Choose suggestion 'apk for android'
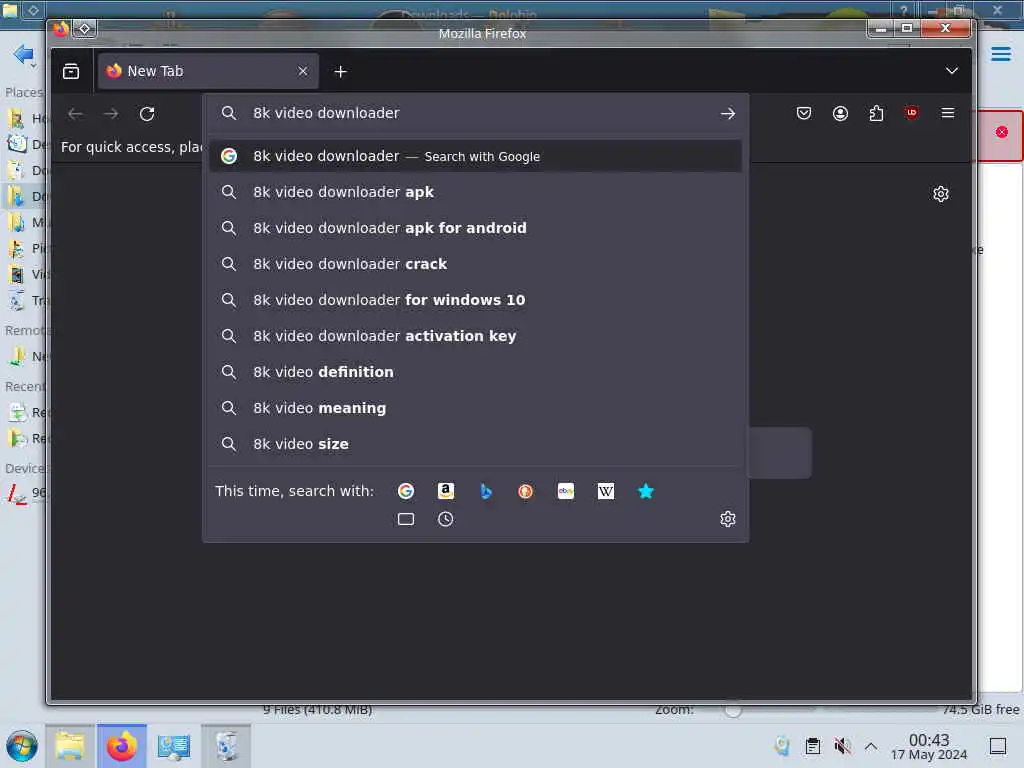The image size is (1024, 768). click(475, 228)
